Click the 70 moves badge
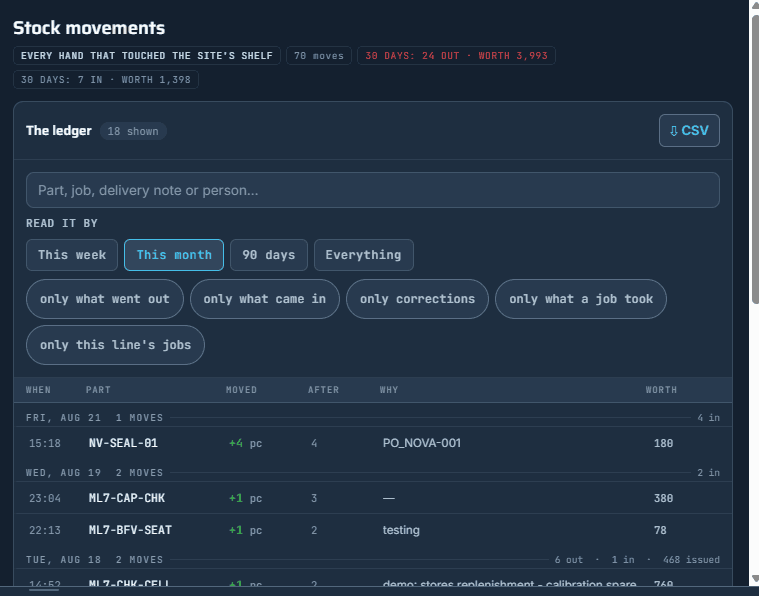Viewport: 759px width, 596px height. coord(319,56)
